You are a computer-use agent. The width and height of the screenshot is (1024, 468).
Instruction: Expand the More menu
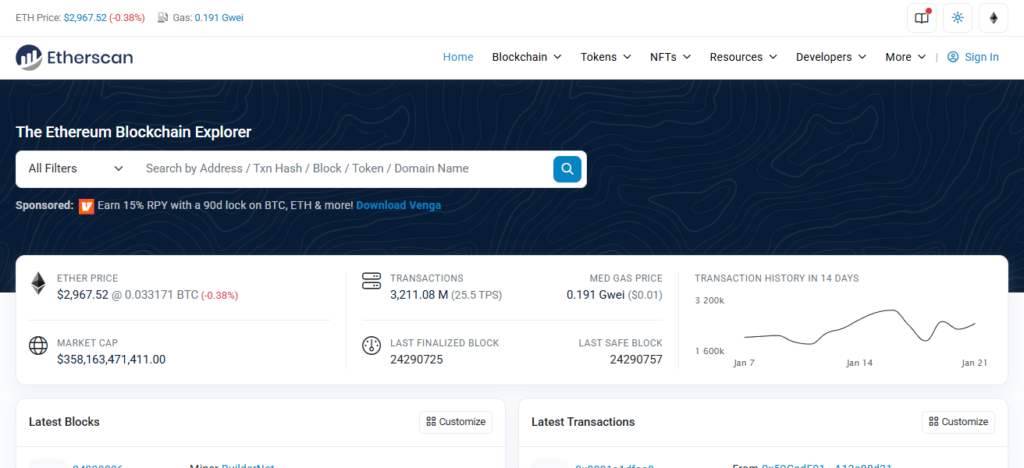(x=905, y=57)
